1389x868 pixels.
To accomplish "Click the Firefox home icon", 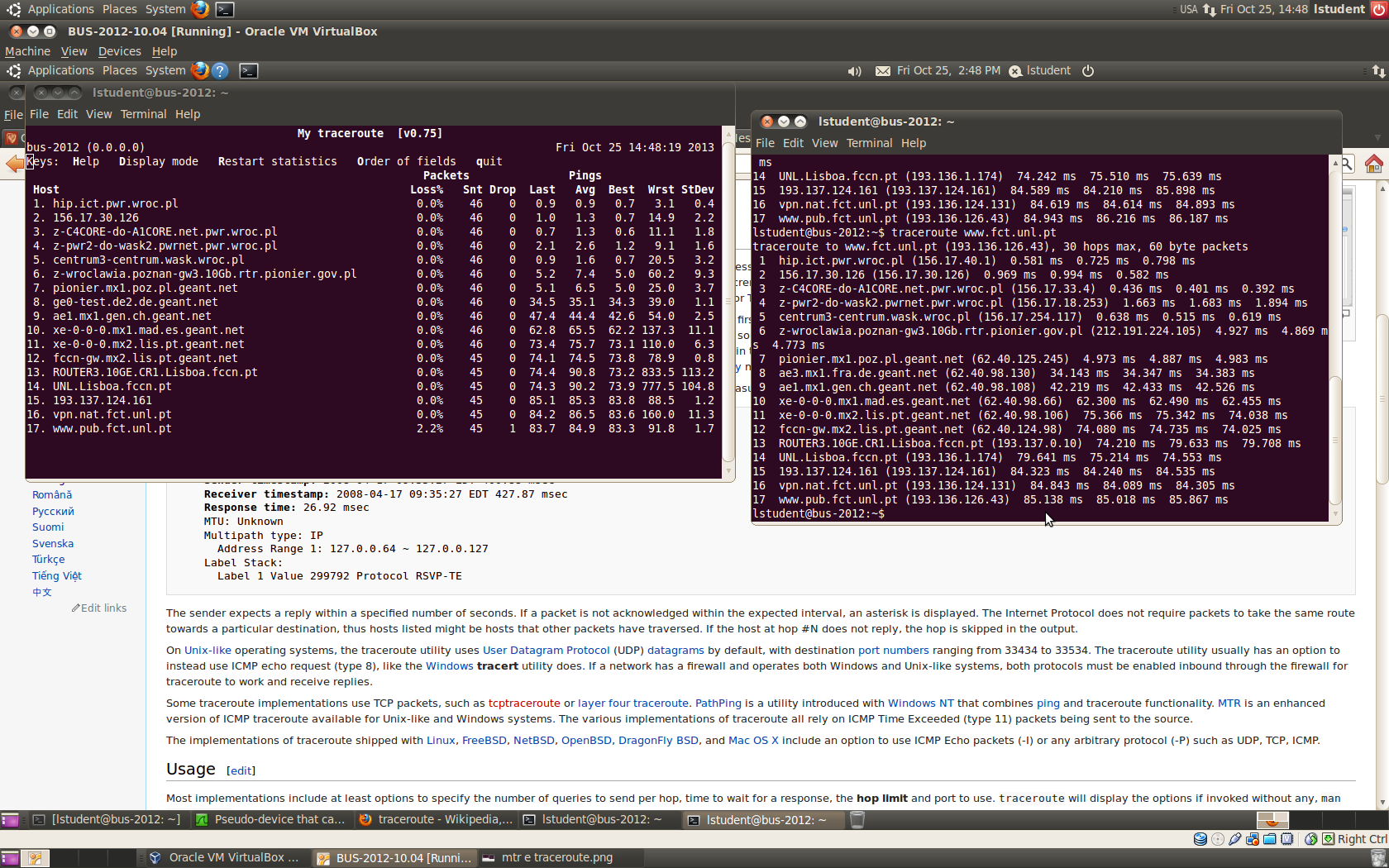I will 1373,164.
